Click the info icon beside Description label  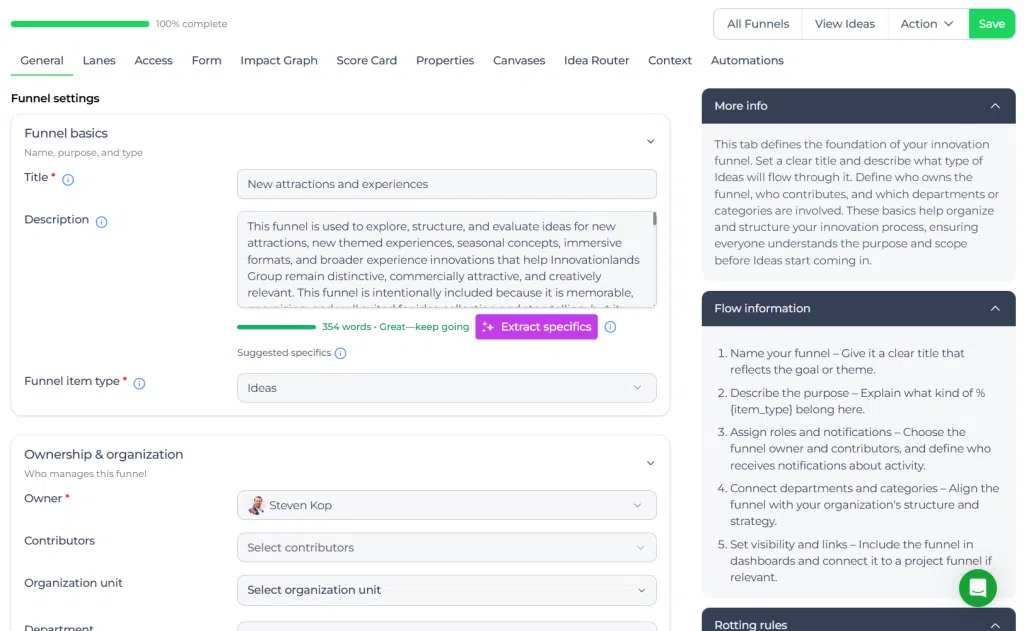click(x=101, y=222)
